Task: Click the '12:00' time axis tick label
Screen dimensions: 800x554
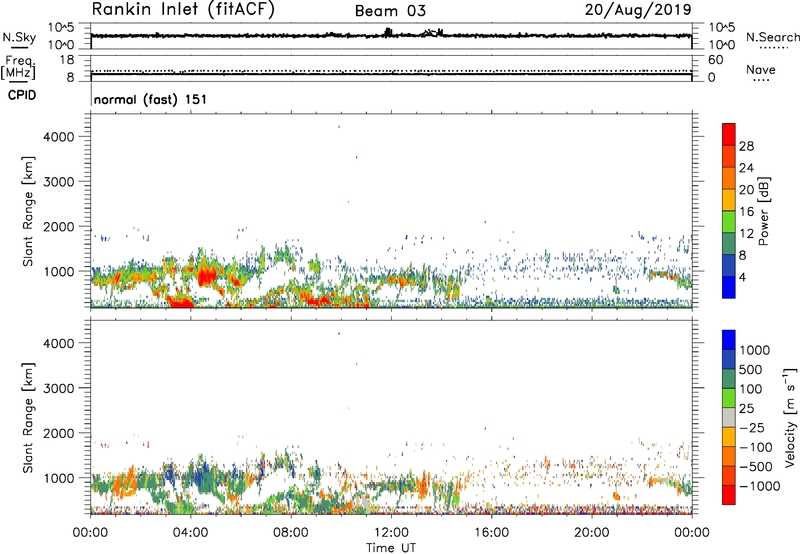Action: [x=391, y=533]
